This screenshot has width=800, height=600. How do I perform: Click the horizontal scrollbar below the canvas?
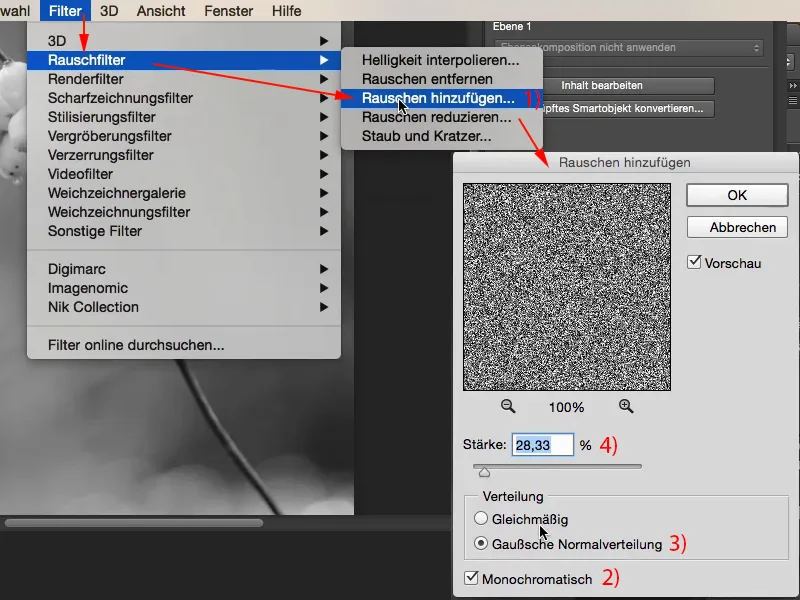tap(134, 523)
